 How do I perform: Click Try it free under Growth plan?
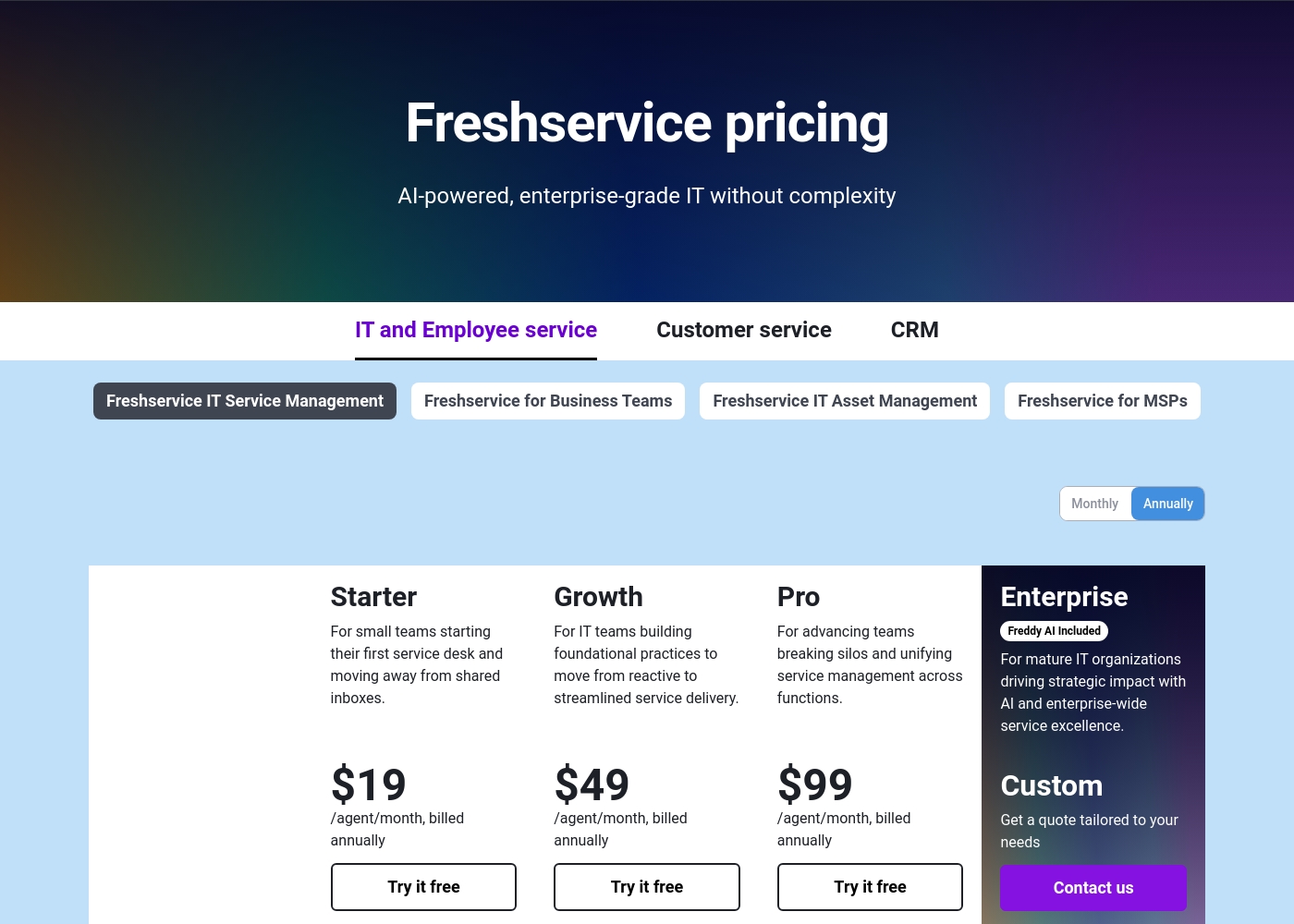(647, 887)
